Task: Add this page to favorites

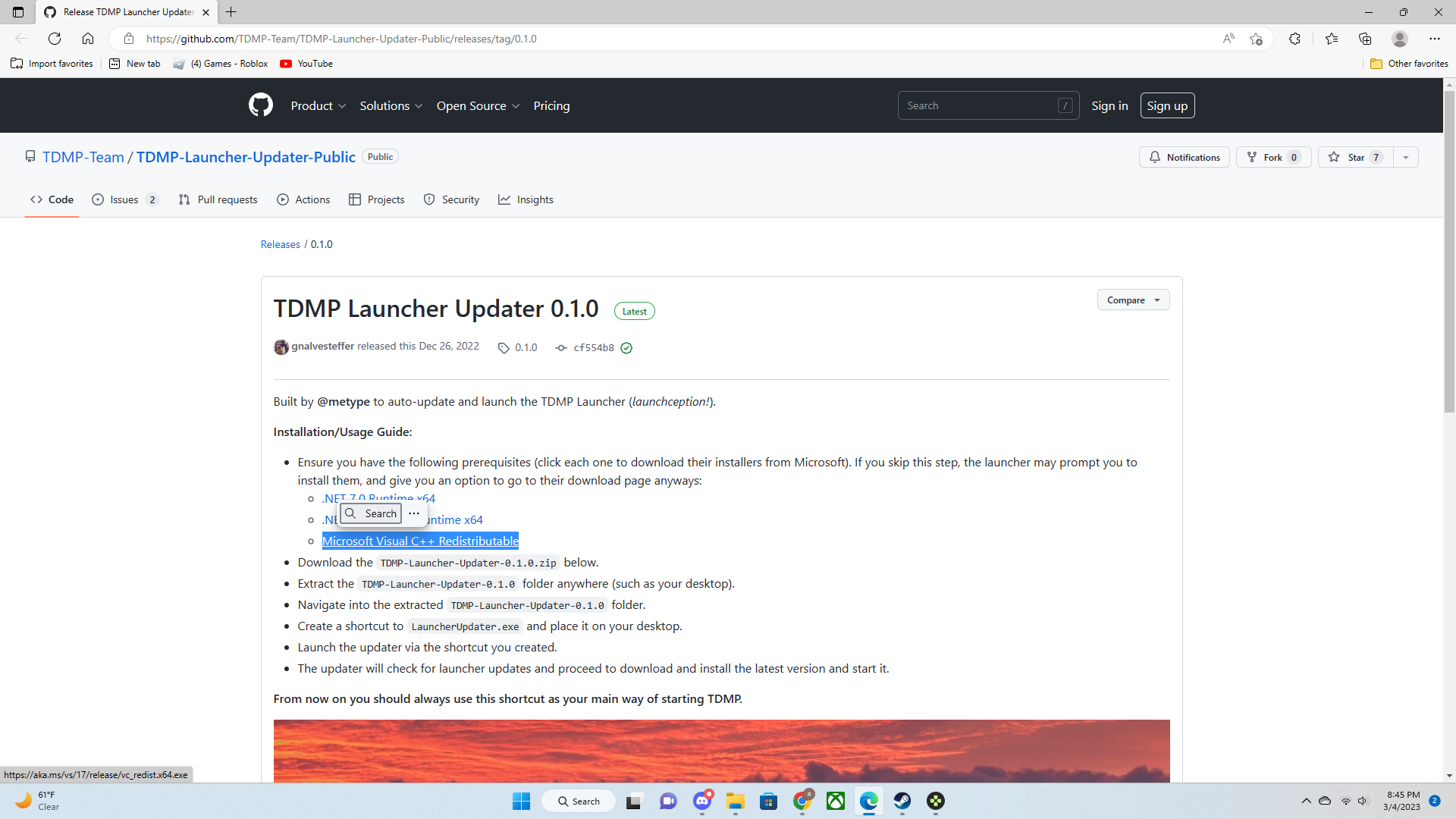Action: click(x=1257, y=39)
